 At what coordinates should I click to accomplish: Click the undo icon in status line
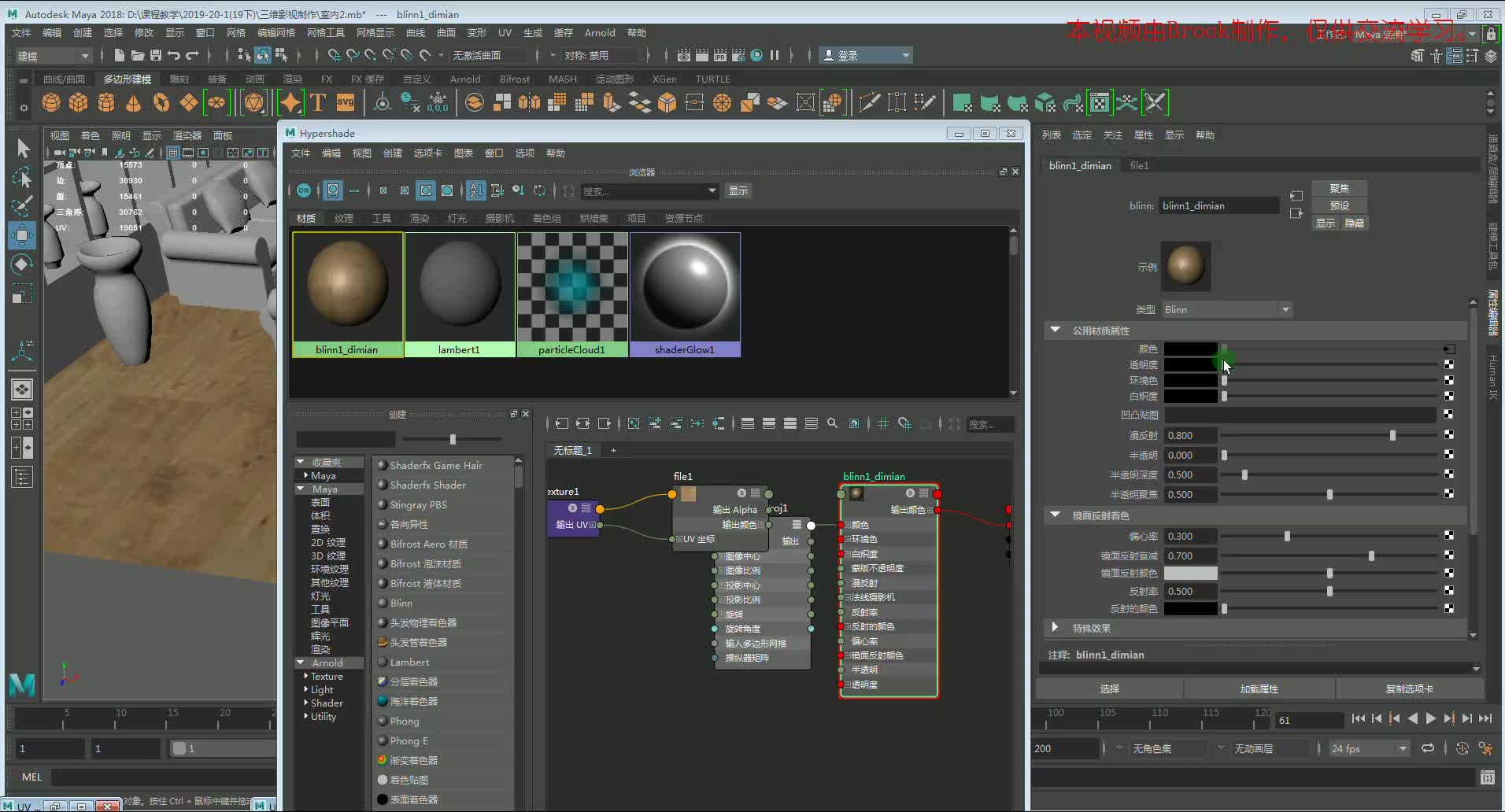(174, 55)
